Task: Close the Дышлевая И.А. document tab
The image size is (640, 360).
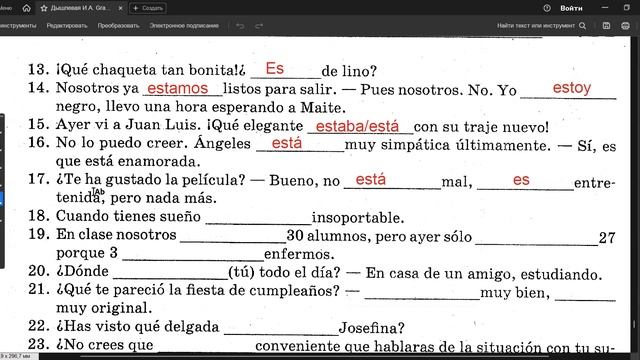Action: [120, 8]
